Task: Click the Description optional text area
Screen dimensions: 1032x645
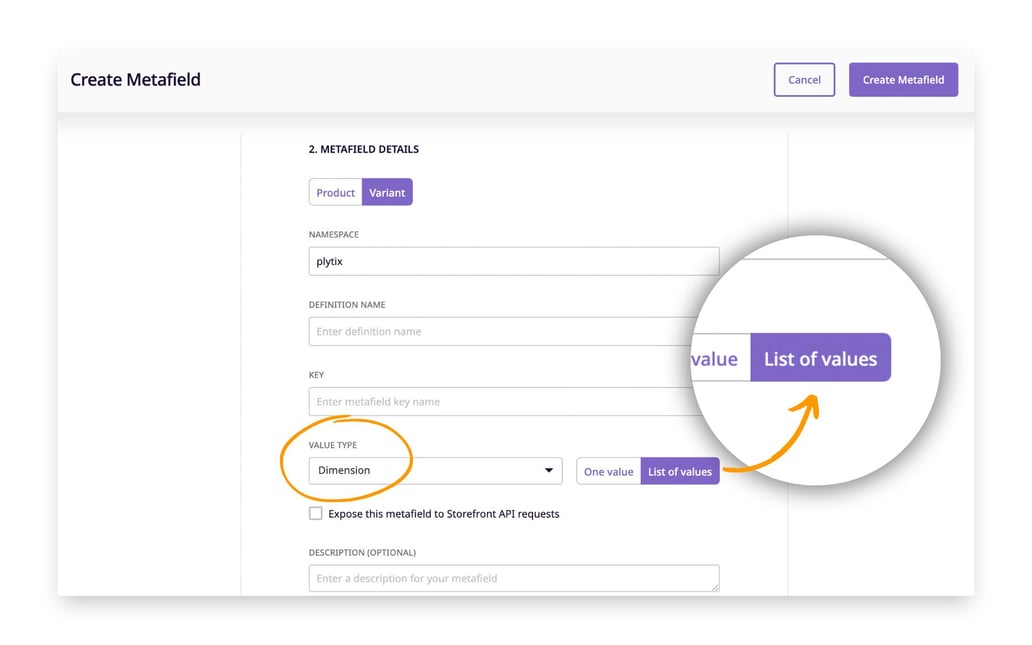Action: click(x=513, y=578)
